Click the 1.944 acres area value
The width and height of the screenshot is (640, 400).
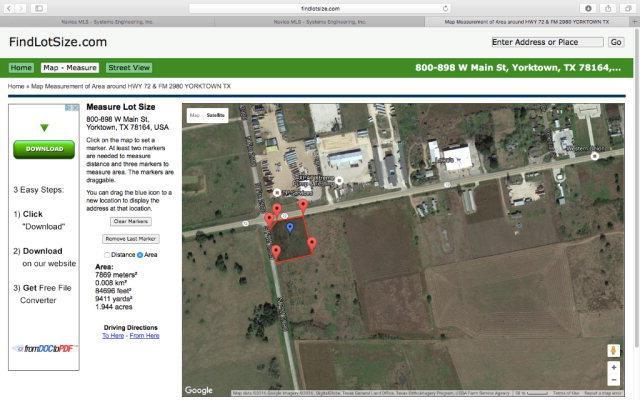[114, 307]
